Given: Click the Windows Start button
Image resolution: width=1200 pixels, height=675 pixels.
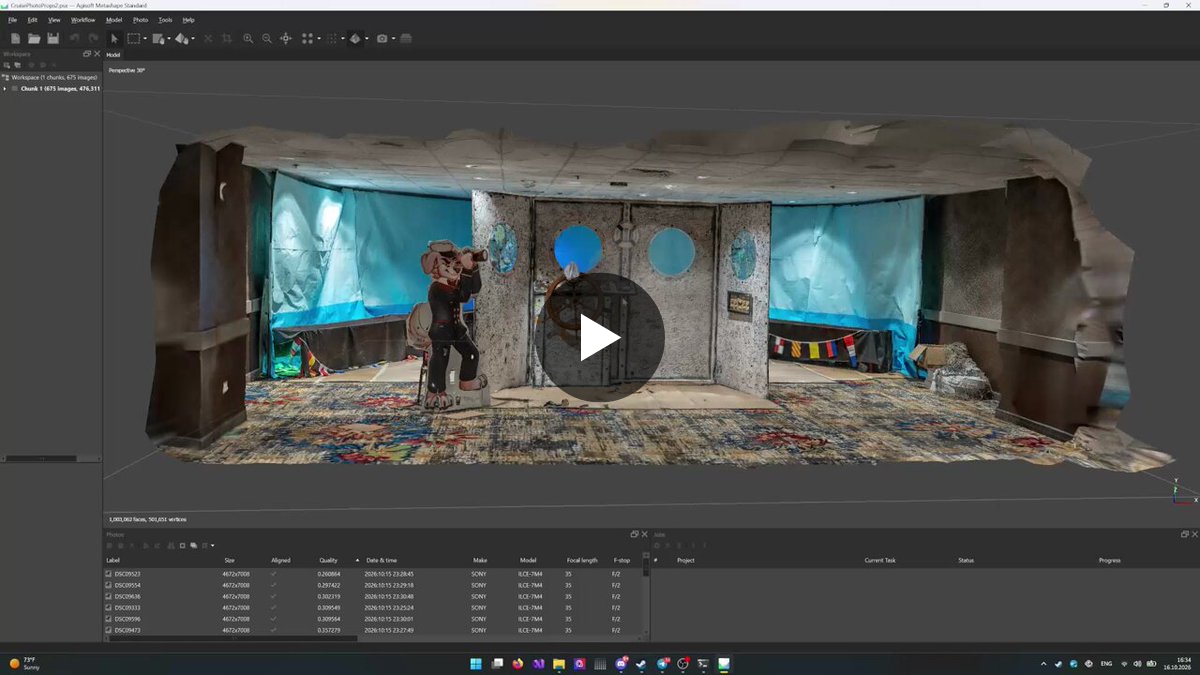Looking at the screenshot, I should (x=476, y=663).
